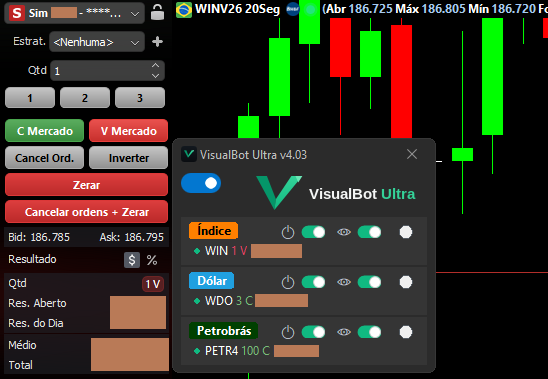Show result in currency with $ icon
Screen dimensions: 548x379
132,260
